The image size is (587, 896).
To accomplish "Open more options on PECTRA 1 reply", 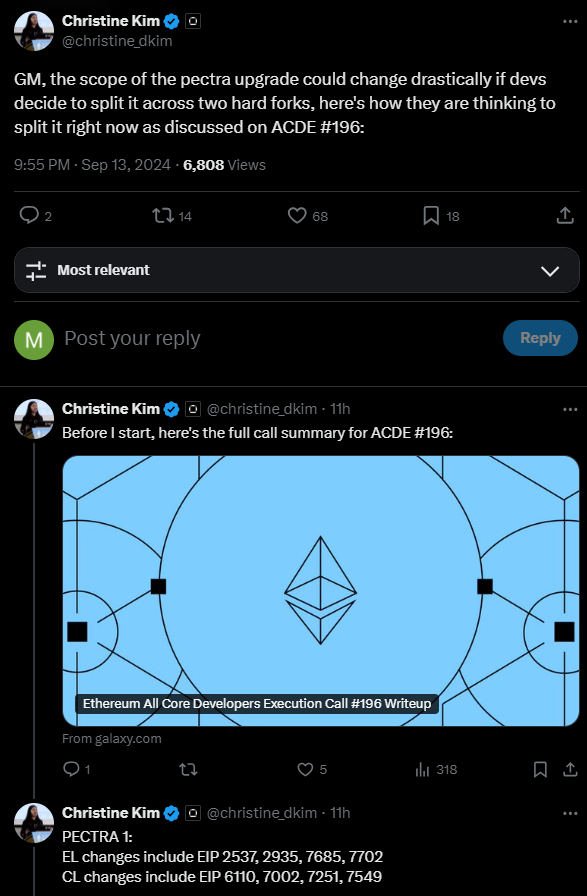I will pyautogui.click(x=570, y=813).
